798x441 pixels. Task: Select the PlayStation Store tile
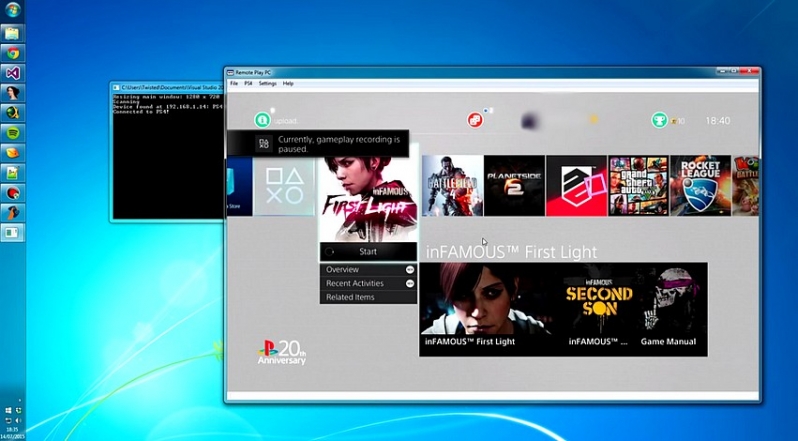pos(240,186)
